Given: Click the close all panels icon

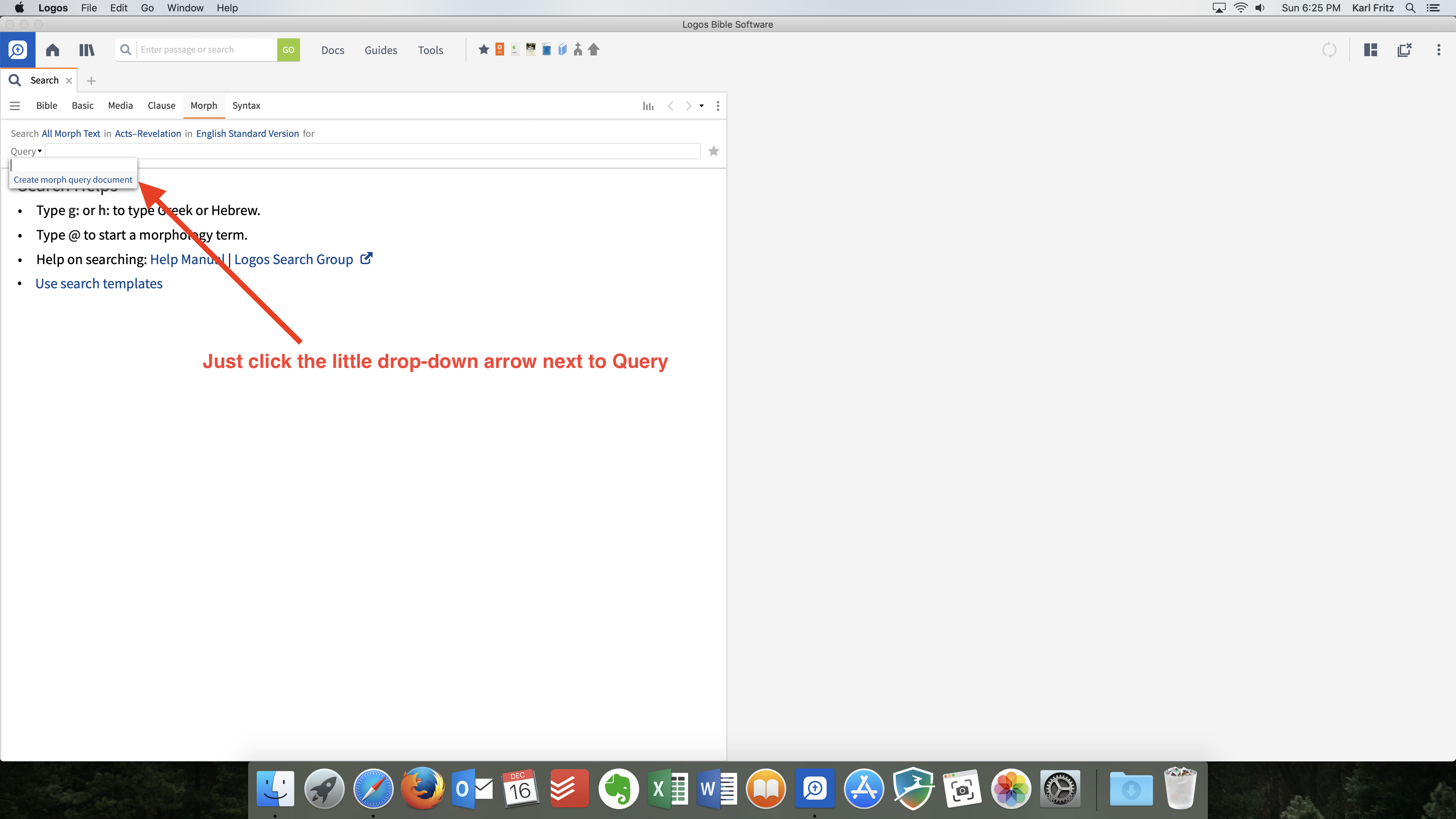Looking at the screenshot, I should click(x=1404, y=50).
